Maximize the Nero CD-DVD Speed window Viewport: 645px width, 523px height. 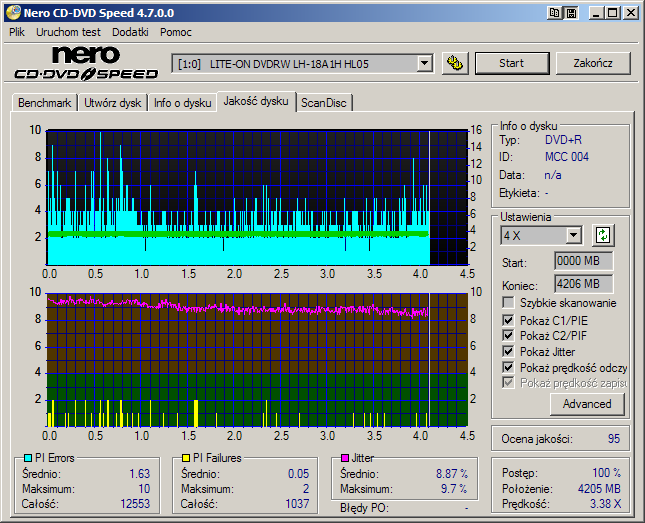tap(613, 13)
